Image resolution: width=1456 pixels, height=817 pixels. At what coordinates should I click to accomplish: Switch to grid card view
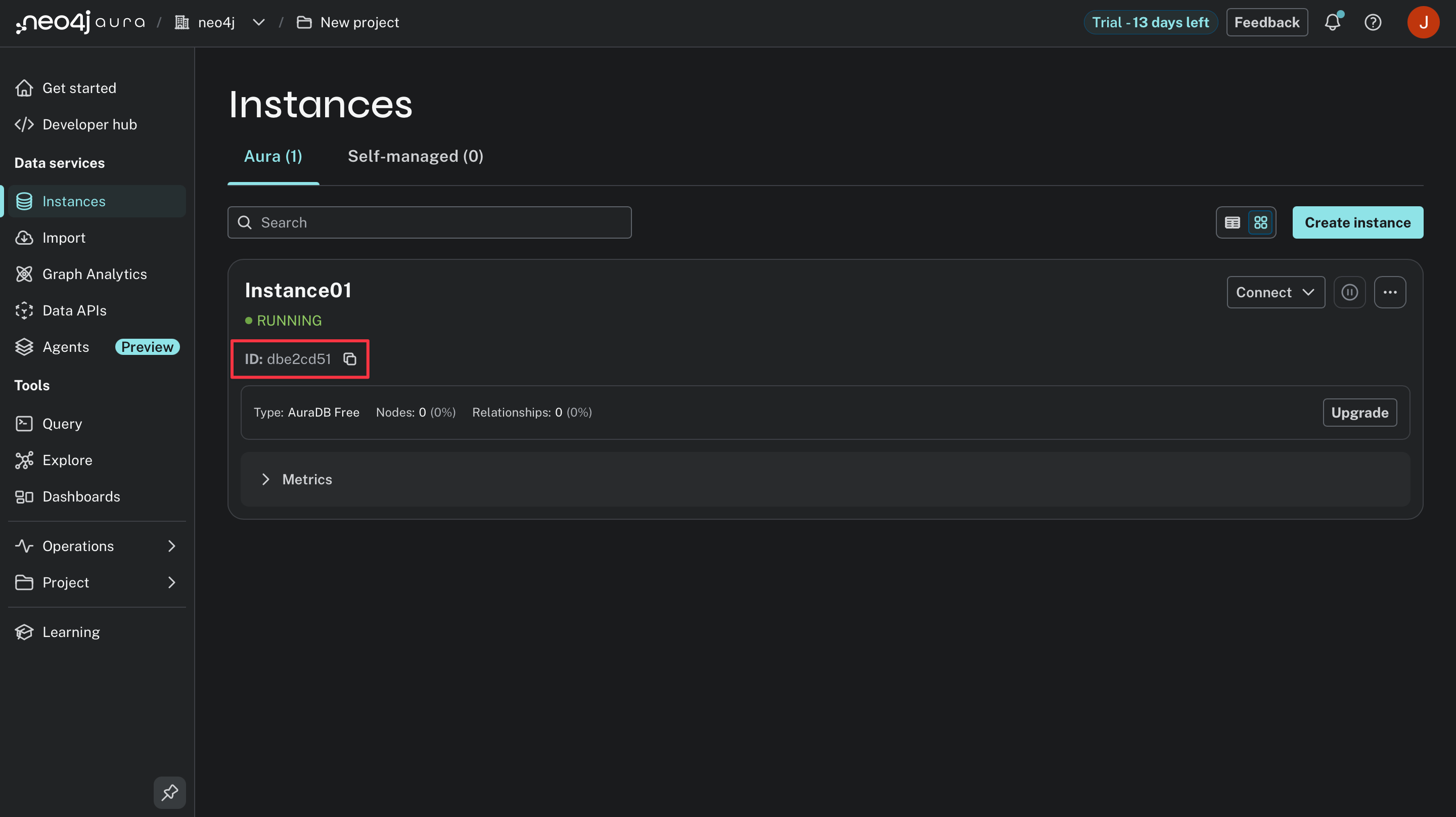coord(1260,222)
